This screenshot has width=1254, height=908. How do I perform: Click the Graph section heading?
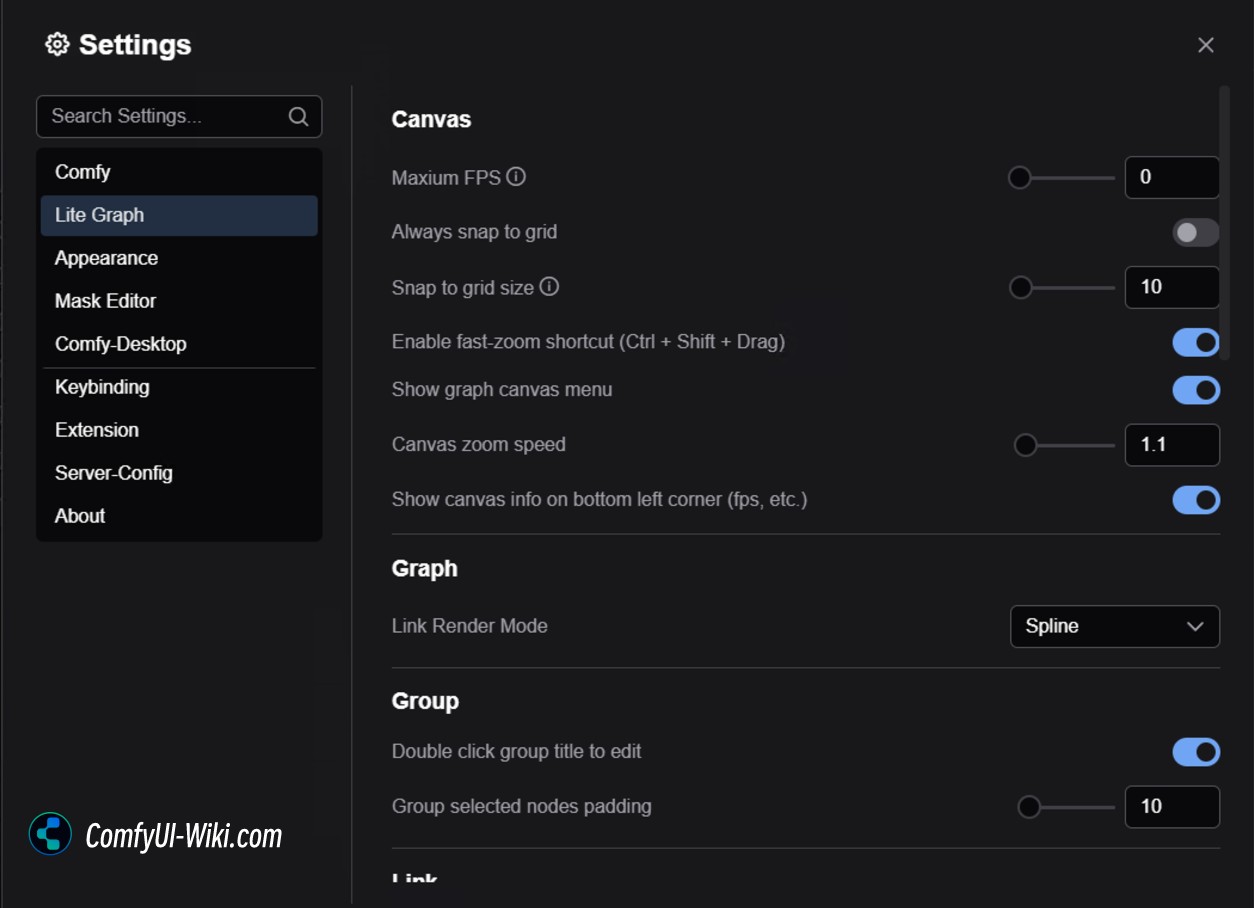[424, 568]
